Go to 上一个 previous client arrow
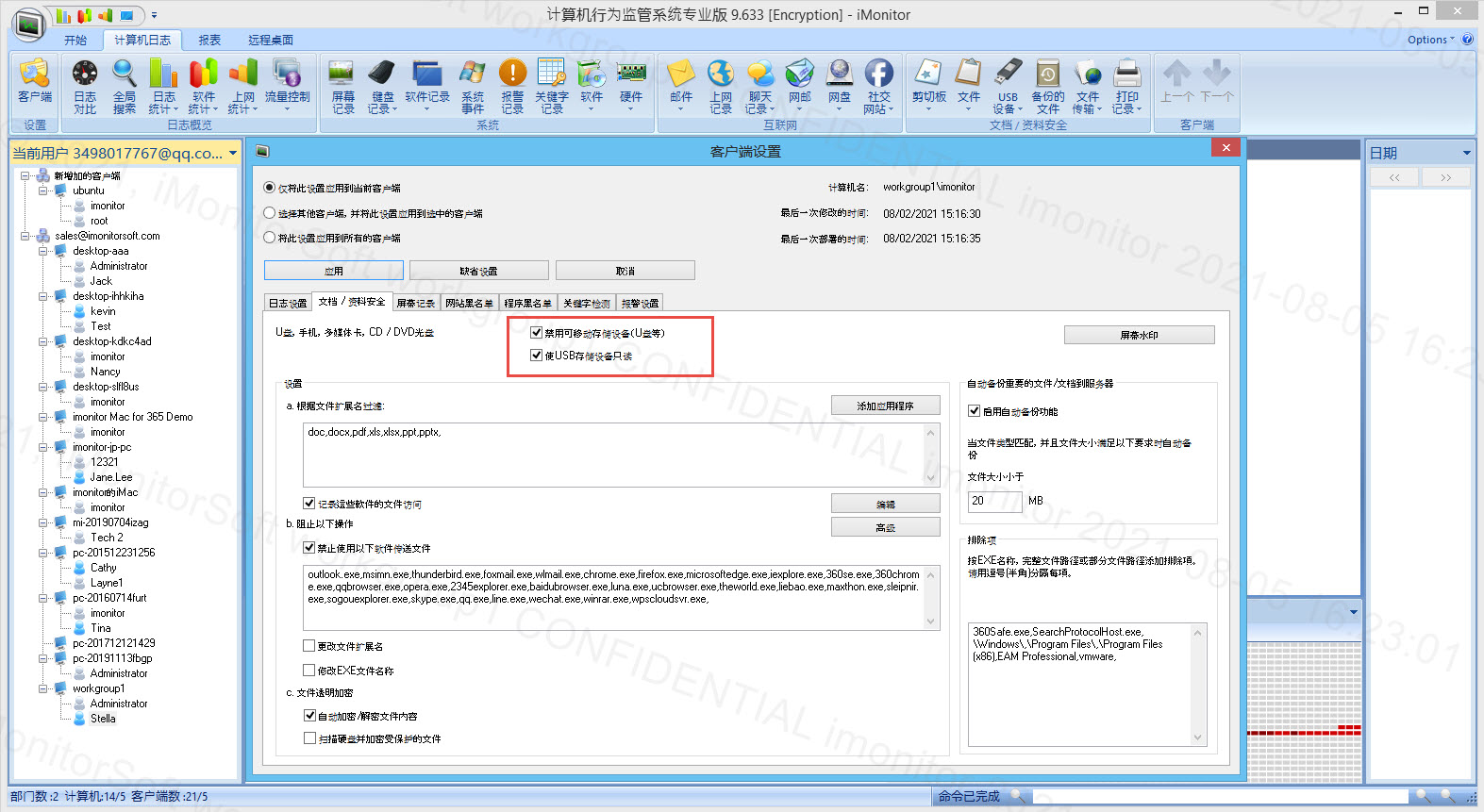 pyautogui.click(x=1177, y=81)
